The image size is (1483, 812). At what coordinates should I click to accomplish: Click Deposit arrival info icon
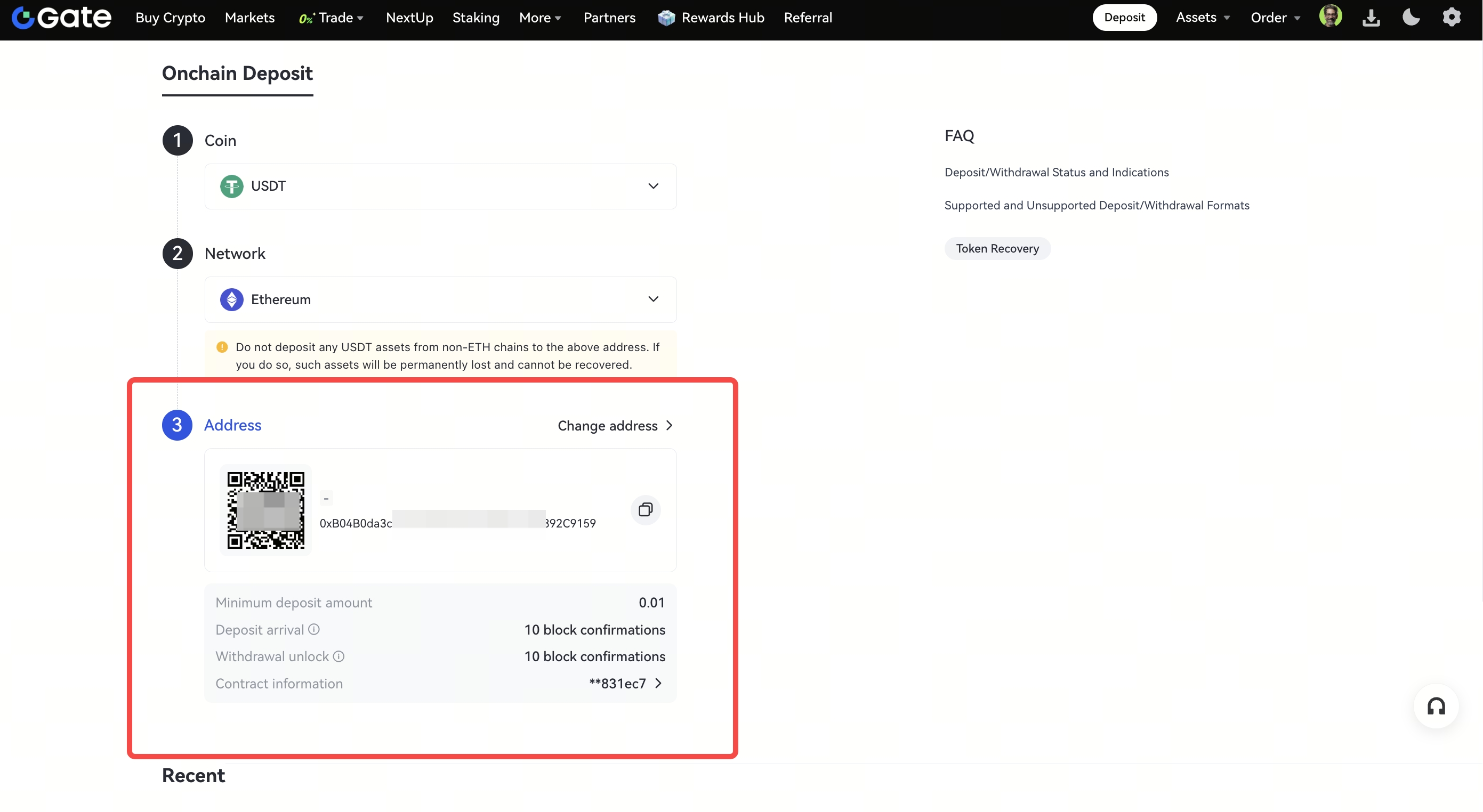tap(314, 629)
